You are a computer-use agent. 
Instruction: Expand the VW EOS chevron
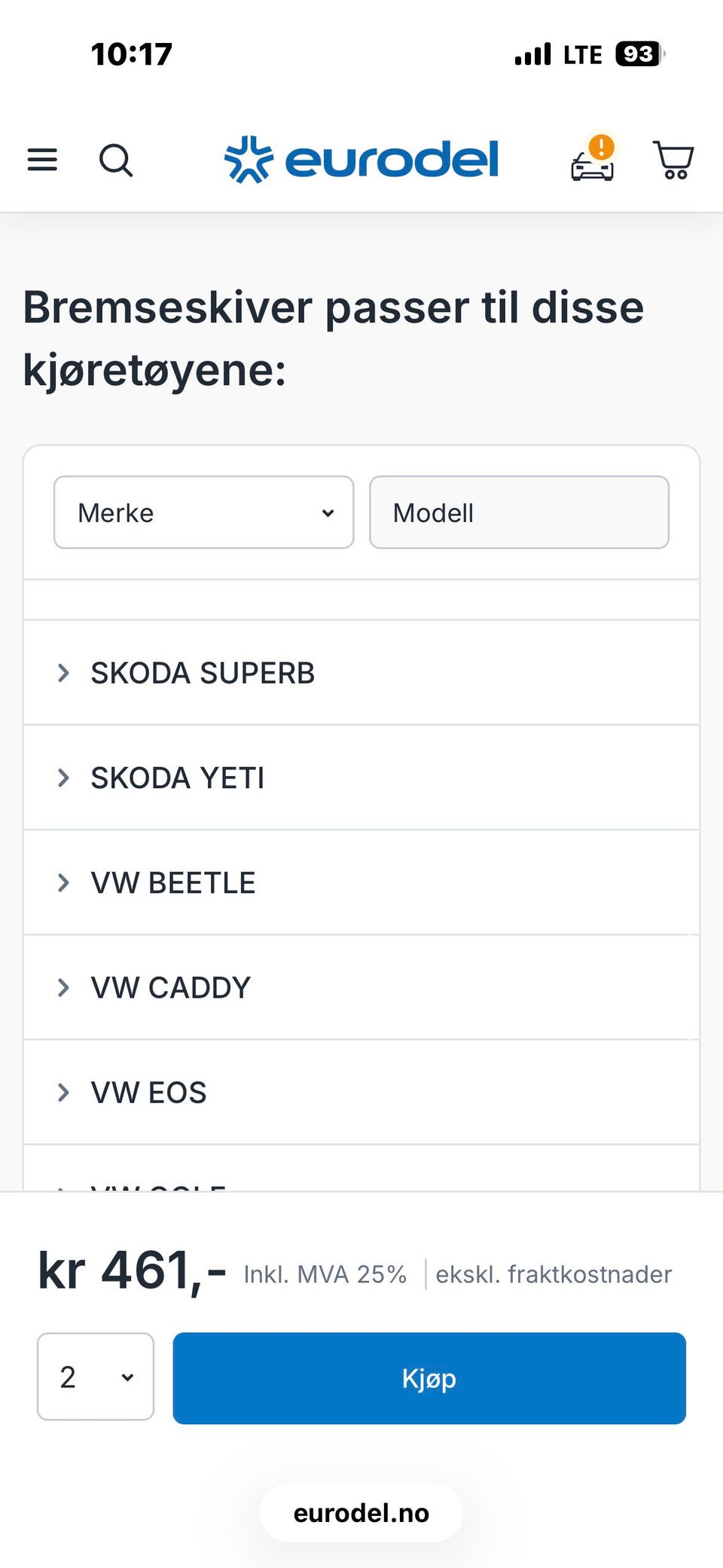coord(64,1092)
